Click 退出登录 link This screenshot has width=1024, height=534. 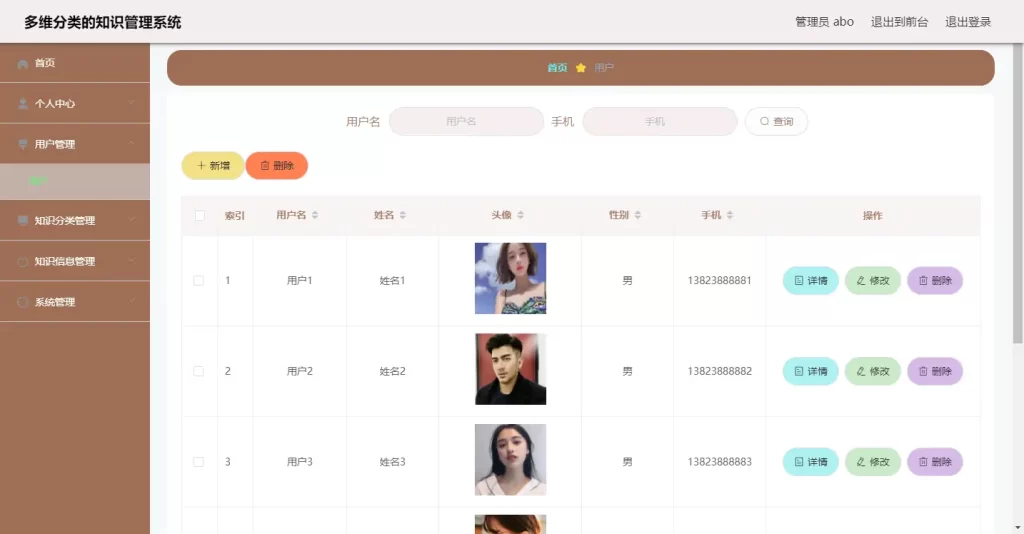click(968, 22)
